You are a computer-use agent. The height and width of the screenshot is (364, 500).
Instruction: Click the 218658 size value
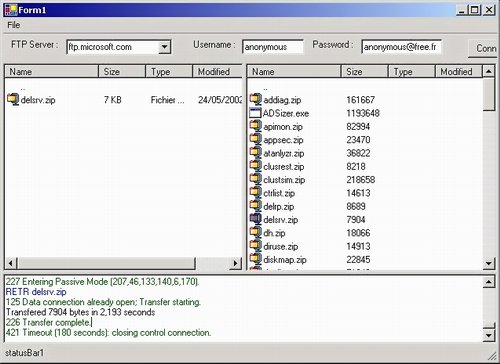361,180
